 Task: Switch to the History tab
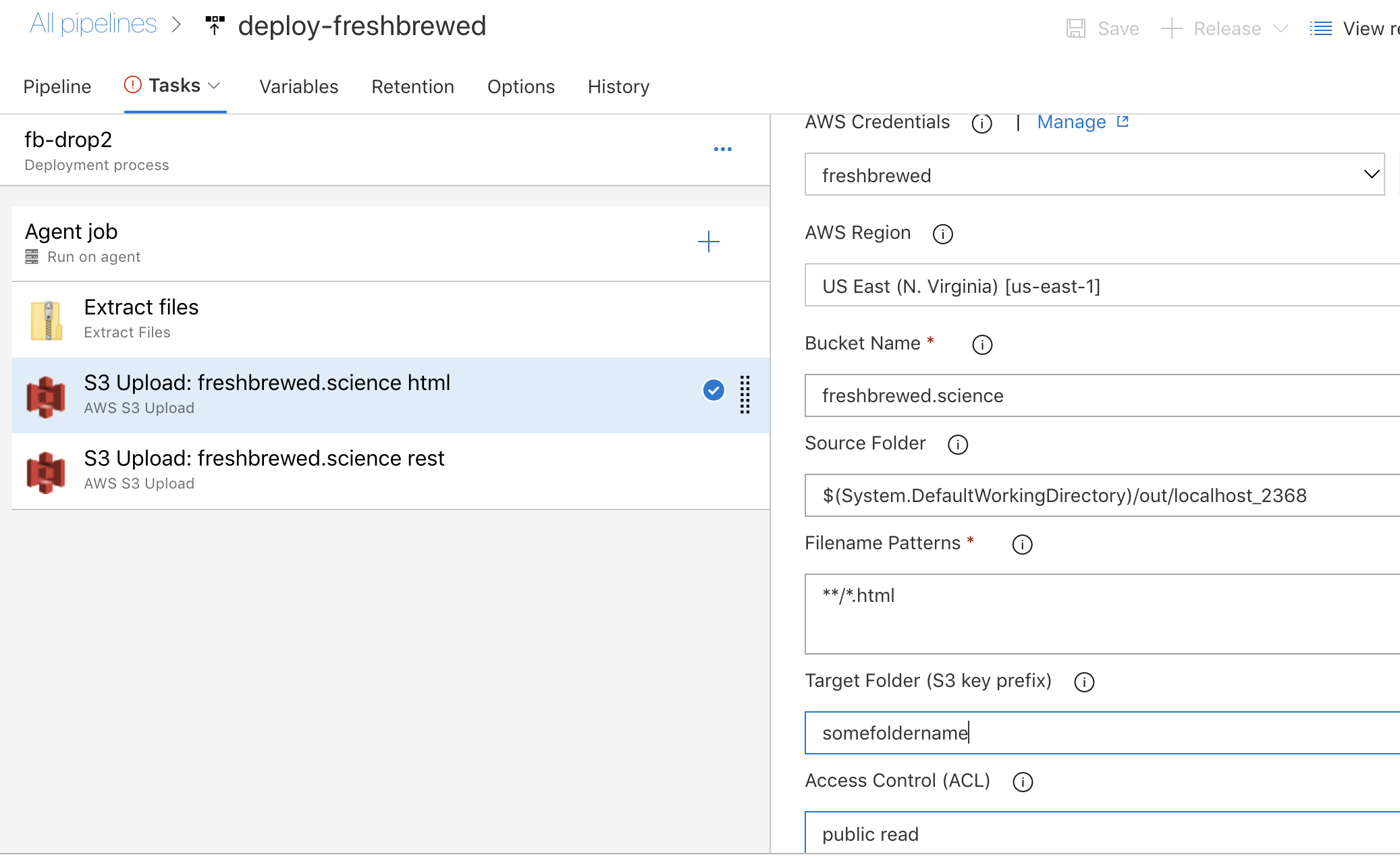[x=618, y=86]
